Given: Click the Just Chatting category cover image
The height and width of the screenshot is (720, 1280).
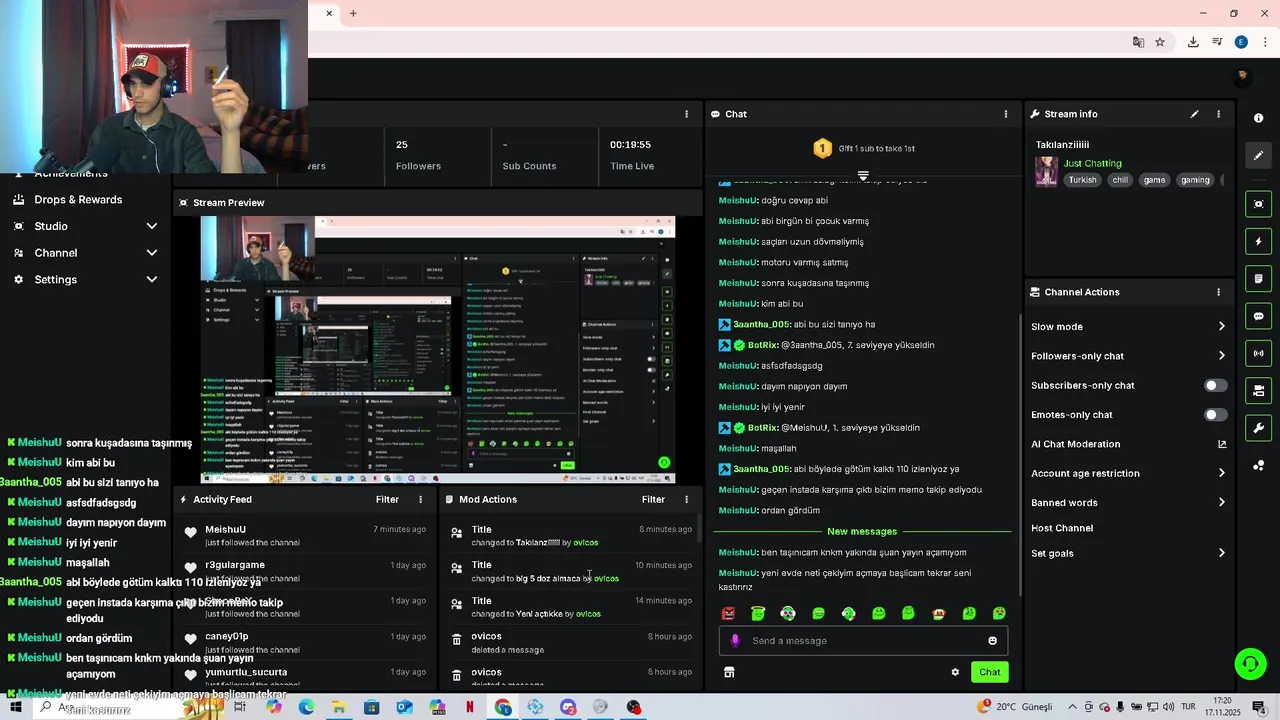Looking at the screenshot, I should click(1047, 171).
